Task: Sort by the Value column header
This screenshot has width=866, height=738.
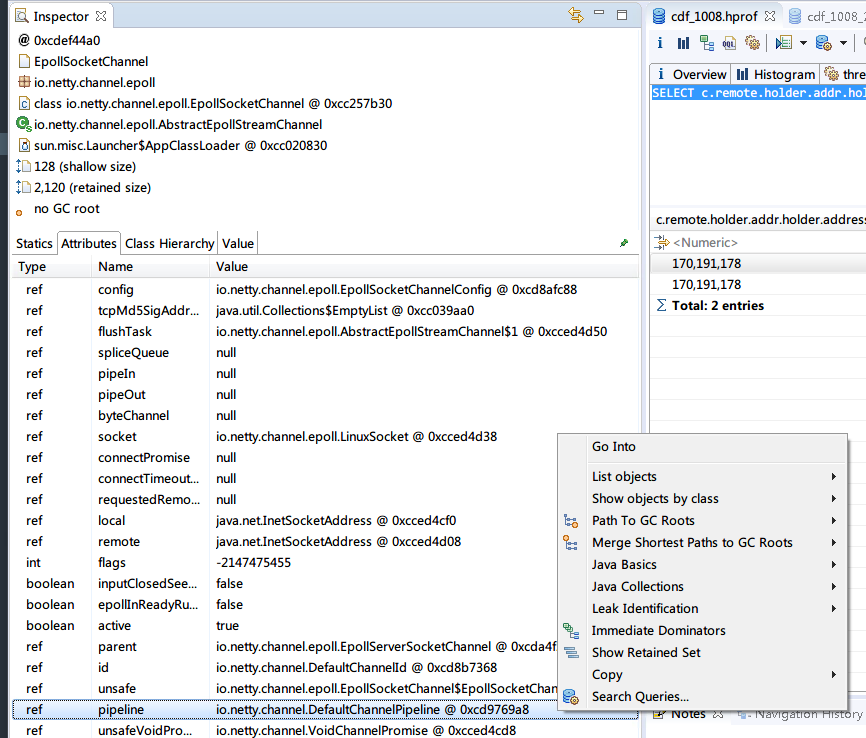Action: click(x=424, y=267)
